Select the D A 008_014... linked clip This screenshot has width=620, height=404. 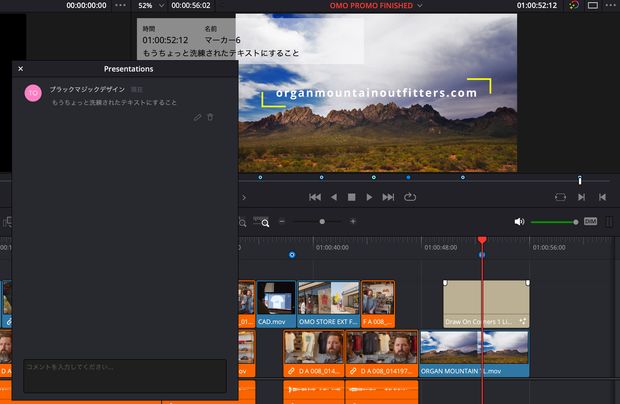313,354
